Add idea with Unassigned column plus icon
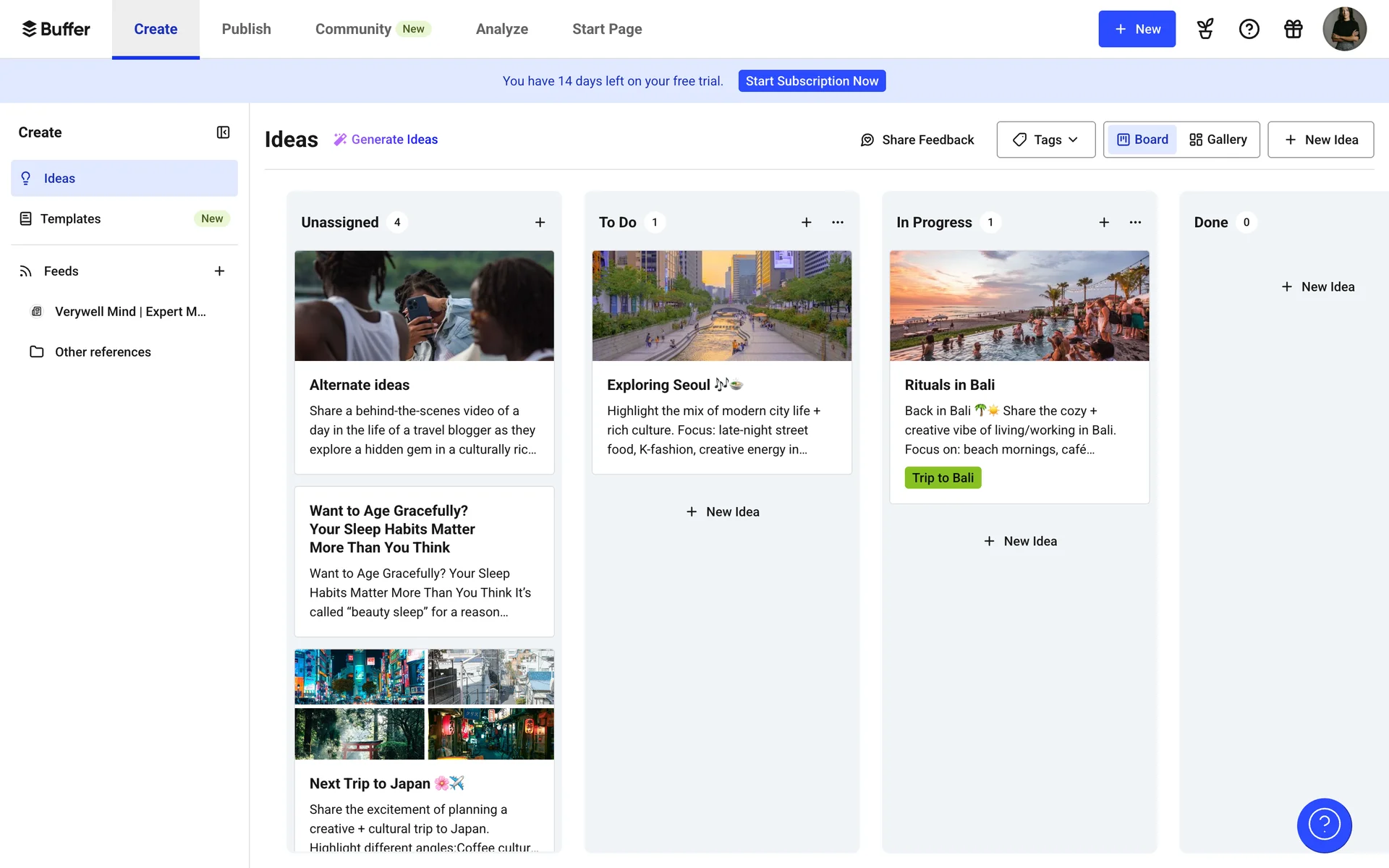The width and height of the screenshot is (1389, 868). pyautogui.click(x=540, y=222)
